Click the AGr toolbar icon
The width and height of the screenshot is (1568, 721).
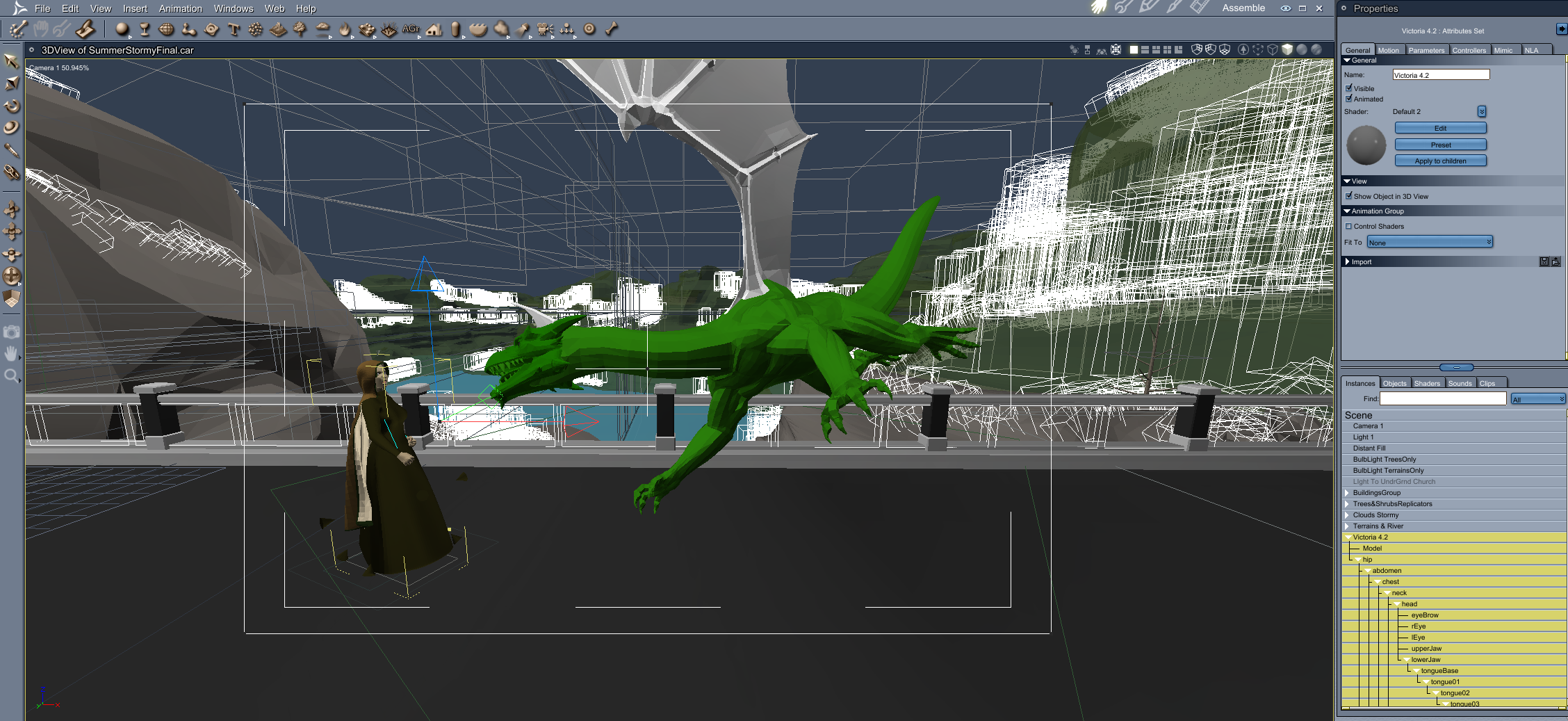[411, 29]
